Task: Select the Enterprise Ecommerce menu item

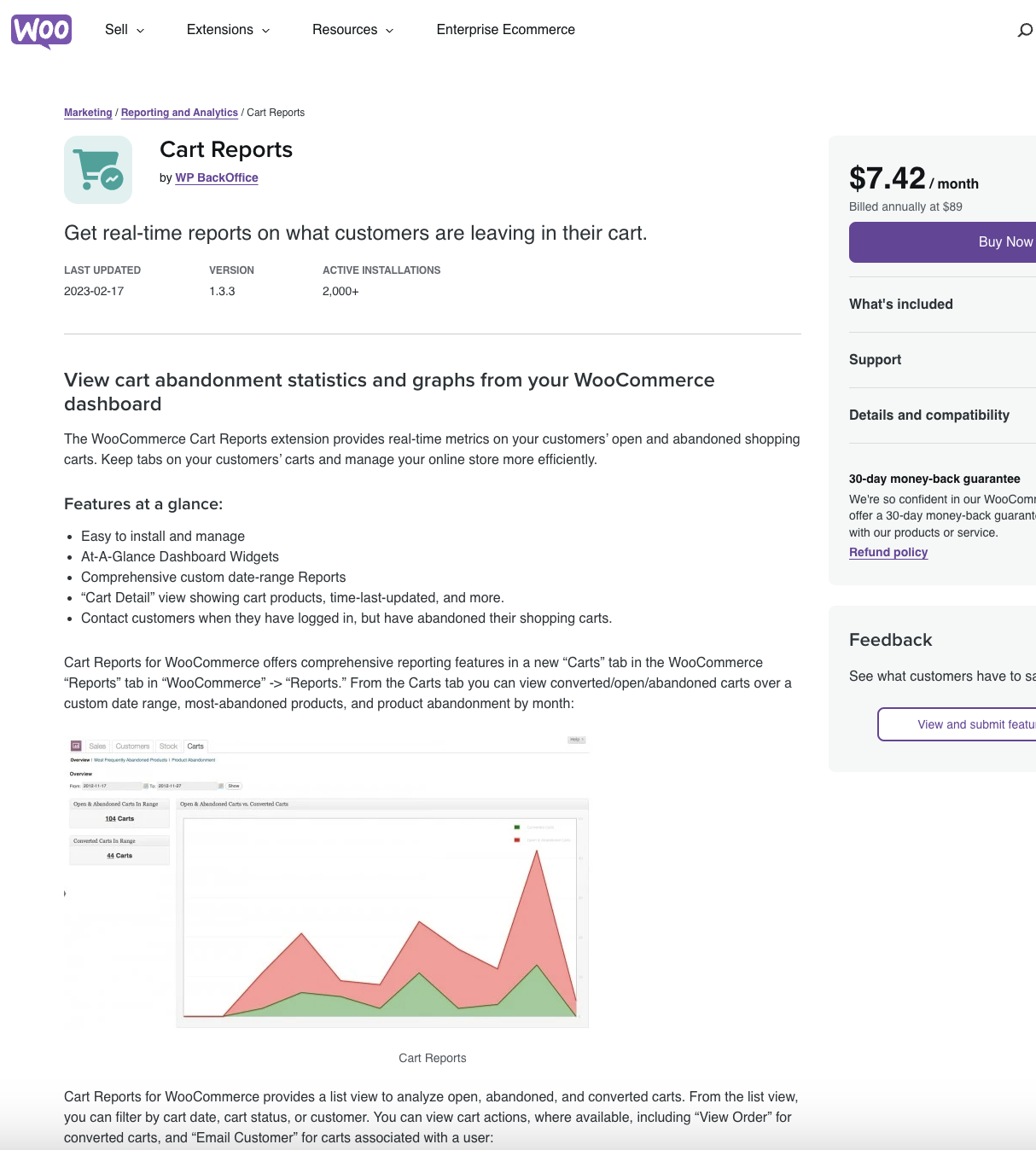Action: tap(505, 30)
